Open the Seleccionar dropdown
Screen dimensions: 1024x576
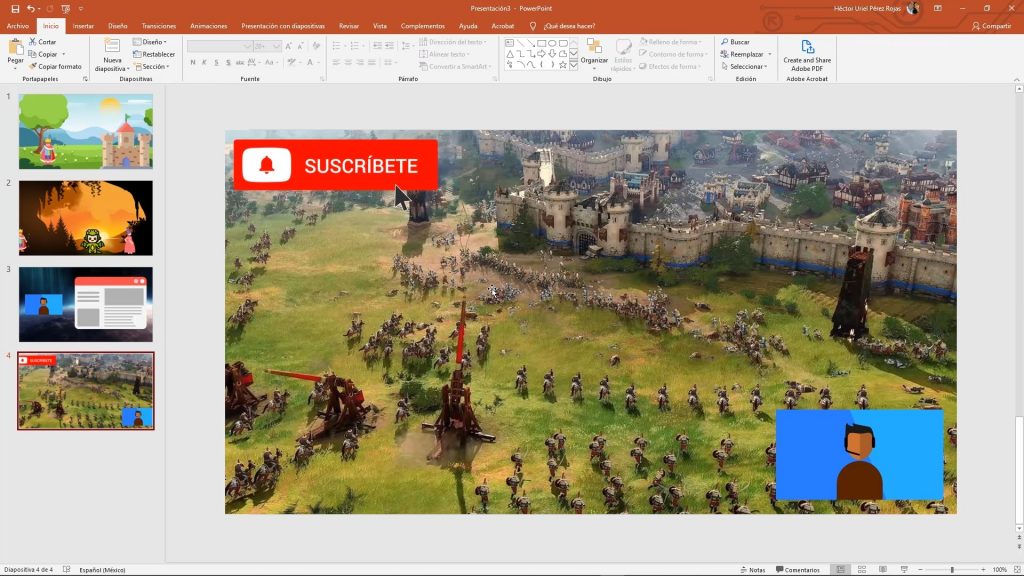(x=745, y=66)
